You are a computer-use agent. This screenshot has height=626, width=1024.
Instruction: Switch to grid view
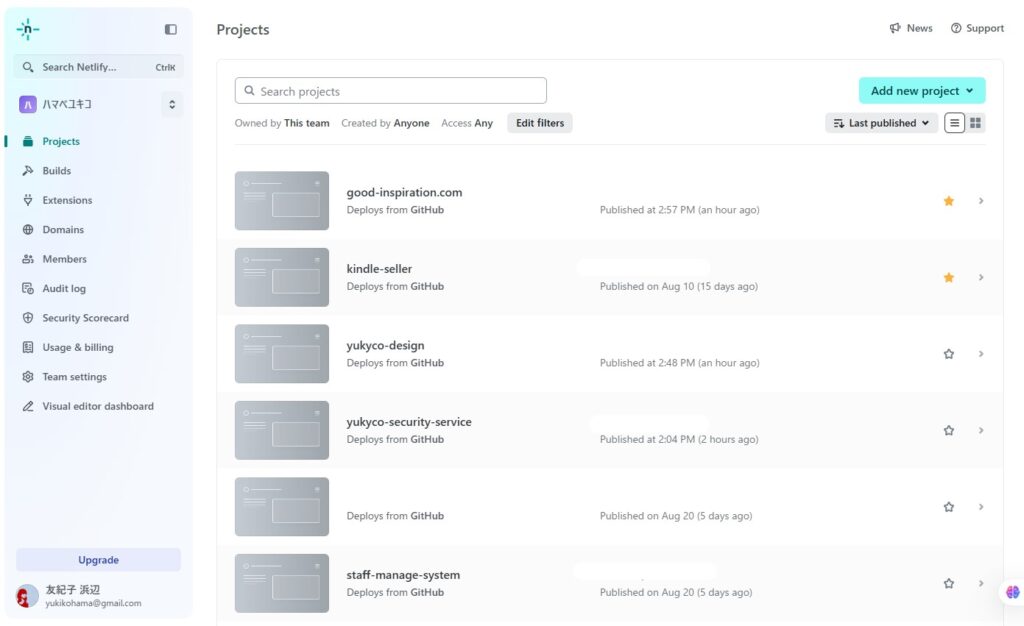tap(975, 123)
